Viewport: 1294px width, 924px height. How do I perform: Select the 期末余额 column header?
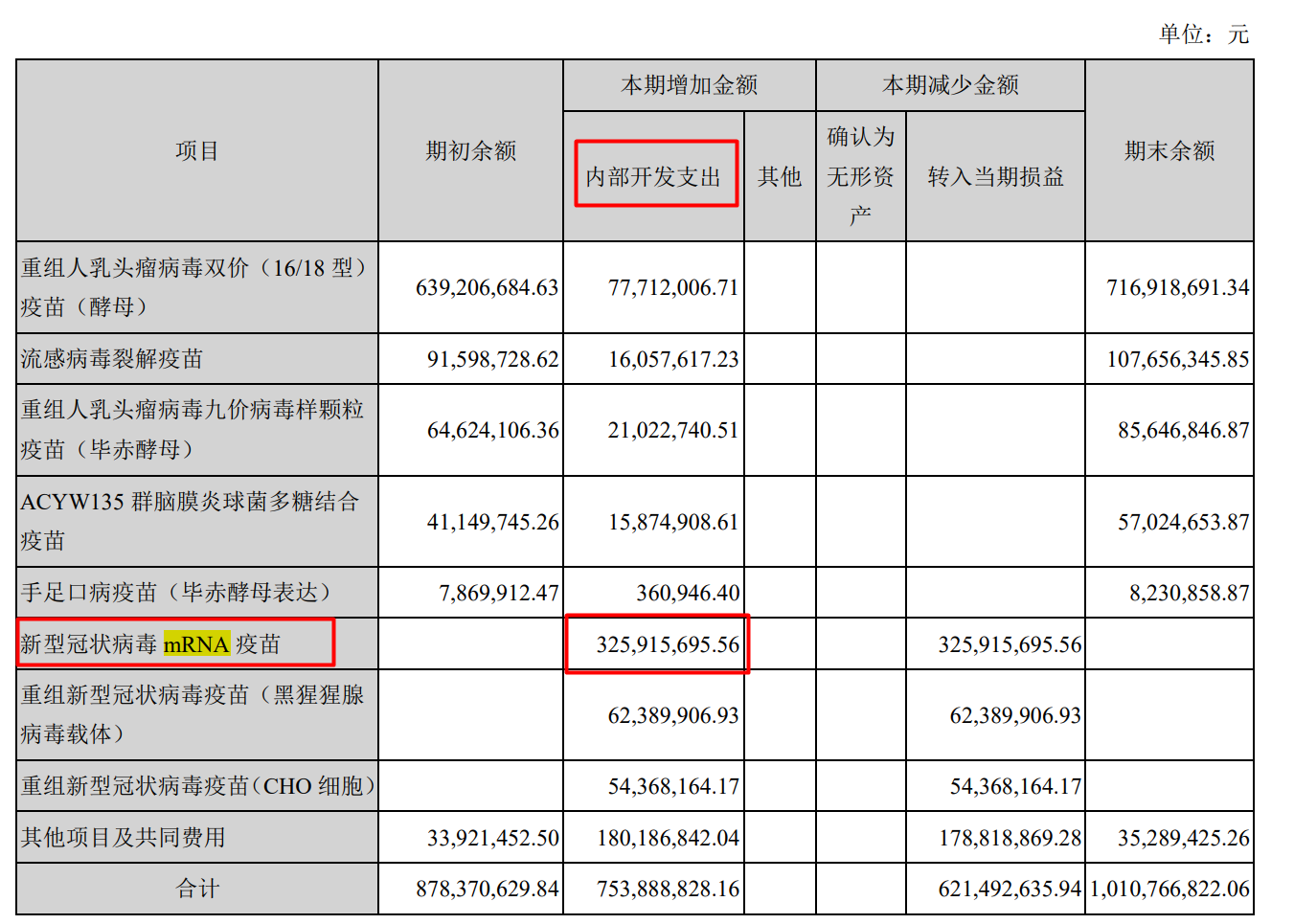[x=1169, y=150]
